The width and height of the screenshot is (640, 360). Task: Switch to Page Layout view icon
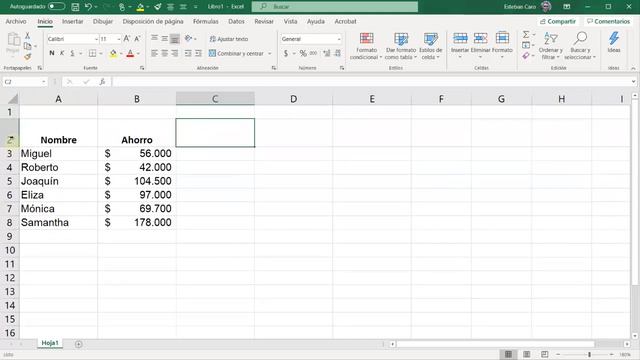[527, 354]
